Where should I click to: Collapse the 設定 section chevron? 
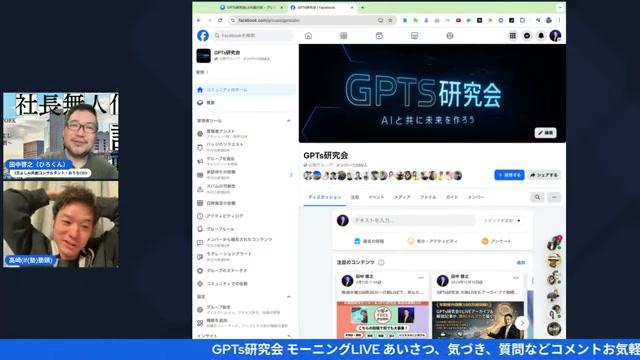pyautogui.click(x=289, y=297)
